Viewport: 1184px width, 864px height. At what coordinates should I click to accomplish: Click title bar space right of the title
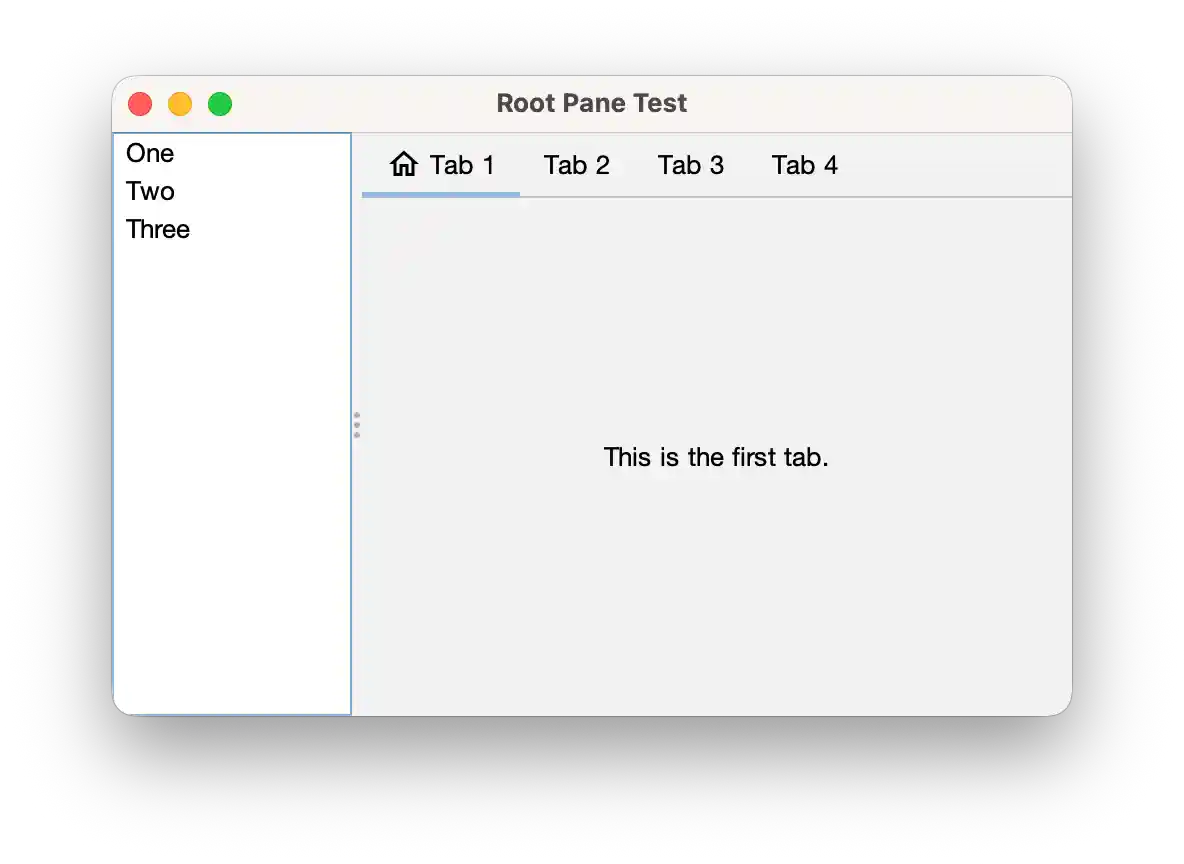(880, 103)
